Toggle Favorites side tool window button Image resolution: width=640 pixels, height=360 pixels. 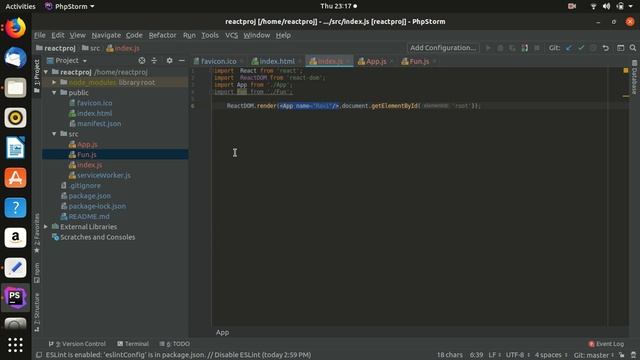[37, 233]
